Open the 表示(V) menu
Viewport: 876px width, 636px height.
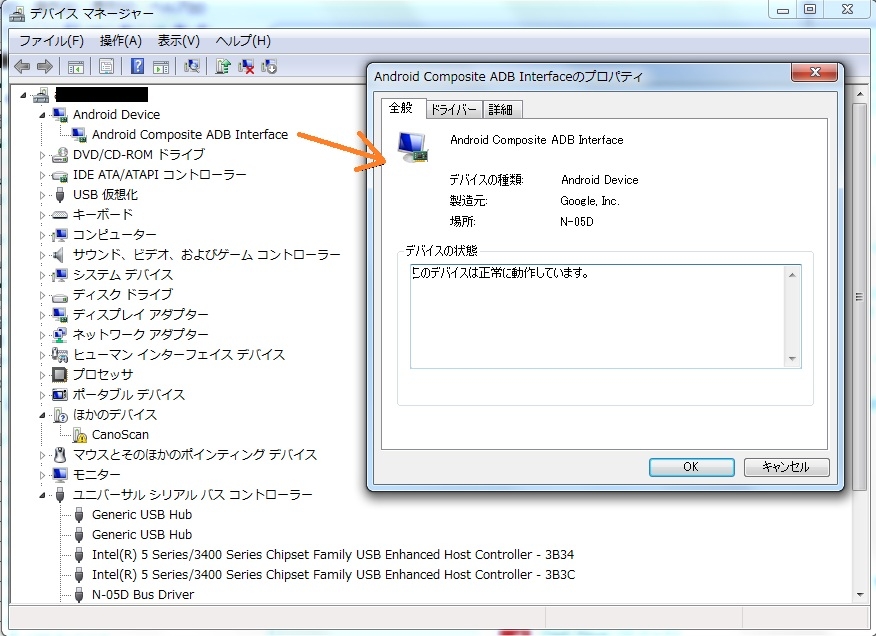click(x=179, y=41)
